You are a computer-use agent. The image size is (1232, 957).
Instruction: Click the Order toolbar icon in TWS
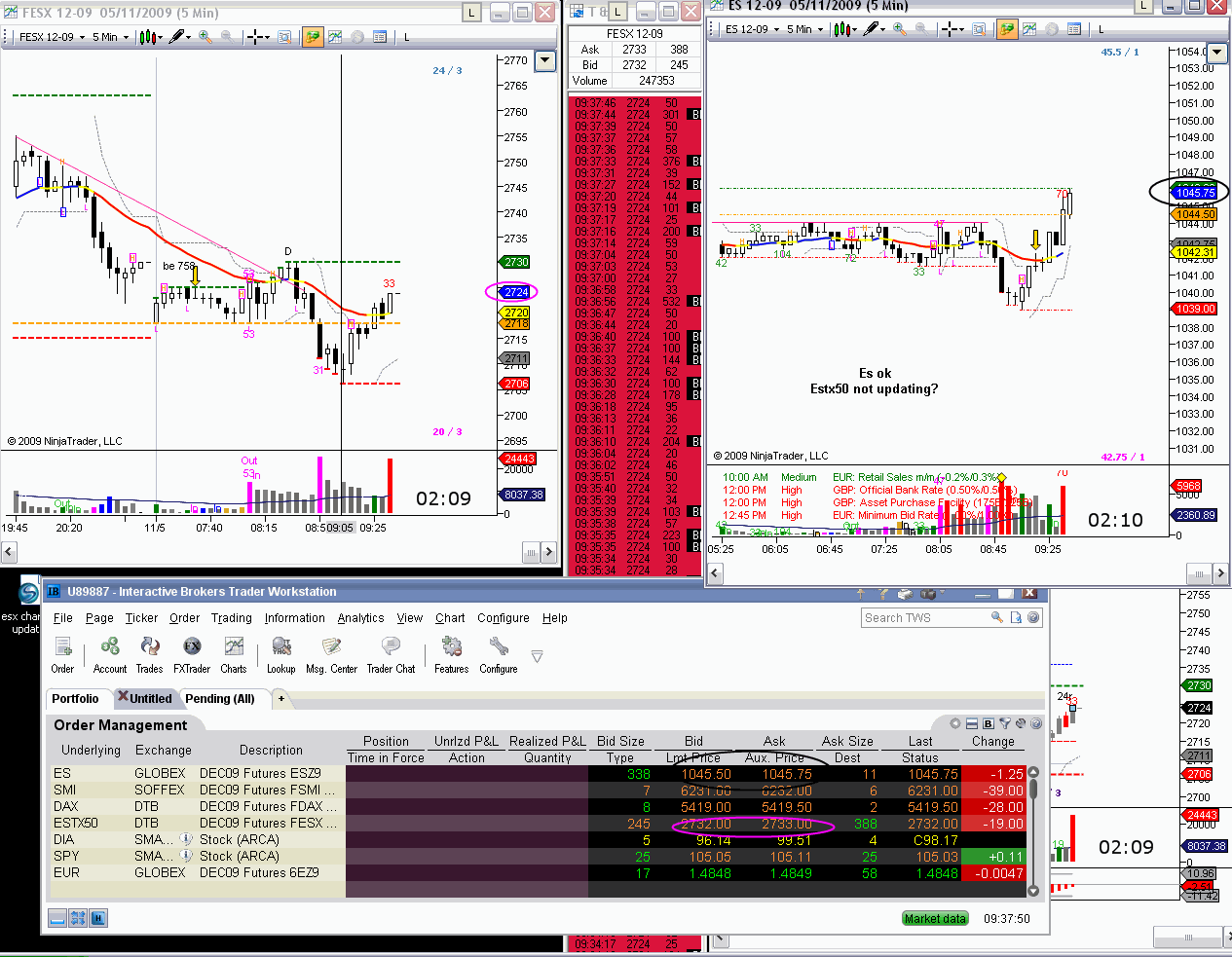(x=62, y=654)
